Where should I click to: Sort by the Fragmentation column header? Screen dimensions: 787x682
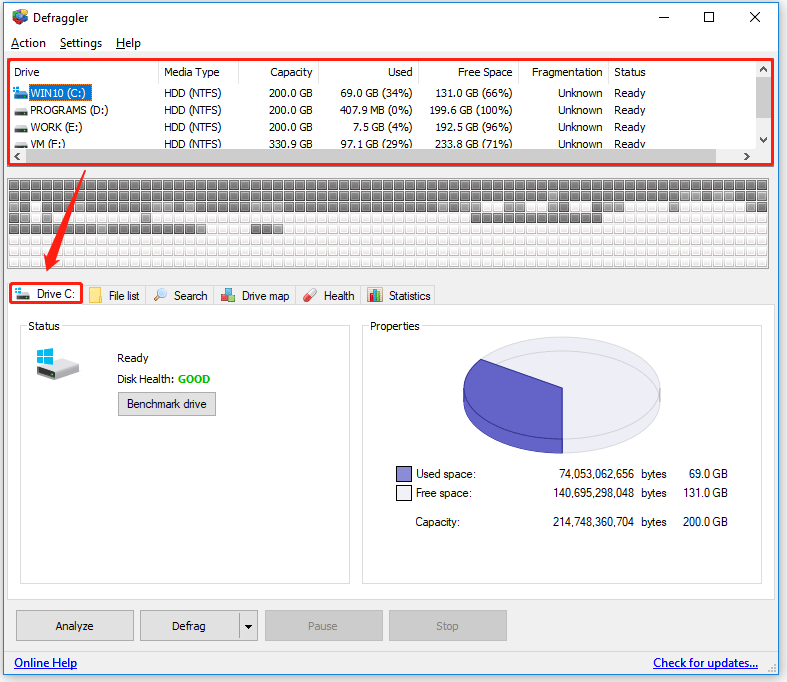pos(564,72)
